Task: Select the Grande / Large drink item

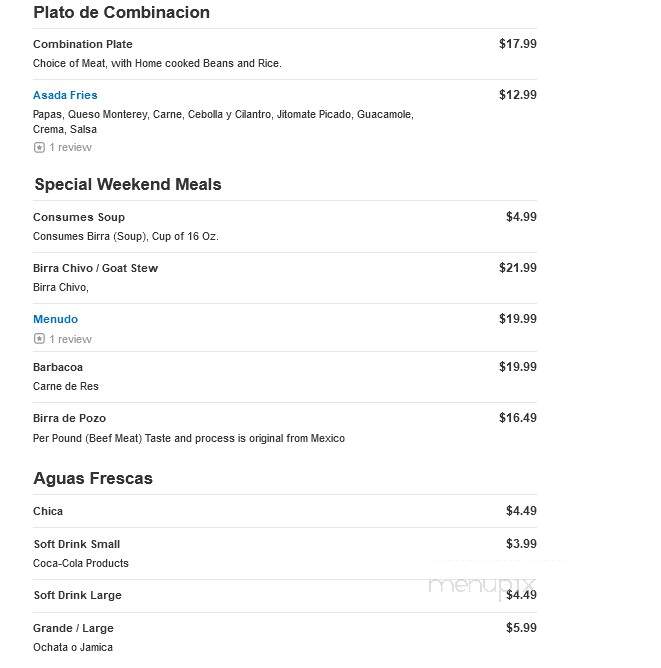Action: tap(73, 628)
